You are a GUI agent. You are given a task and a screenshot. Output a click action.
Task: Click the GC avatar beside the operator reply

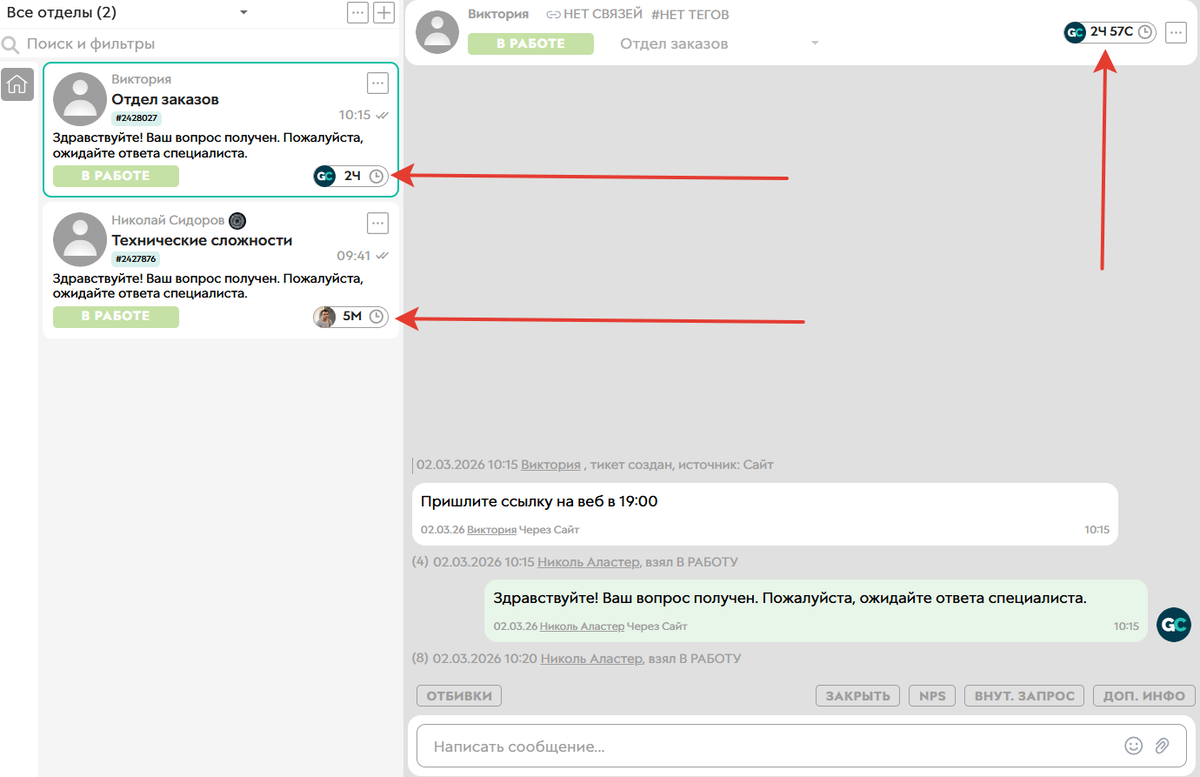(x=1173, y=625)
